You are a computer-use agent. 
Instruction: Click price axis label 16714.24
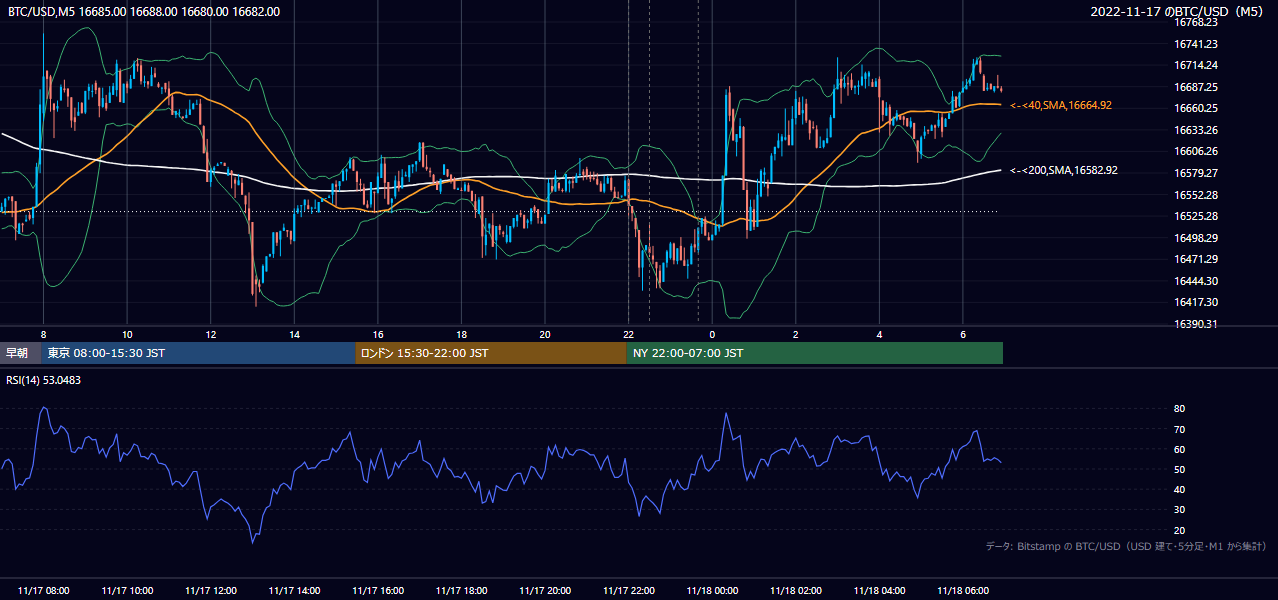pos(1196,65)
